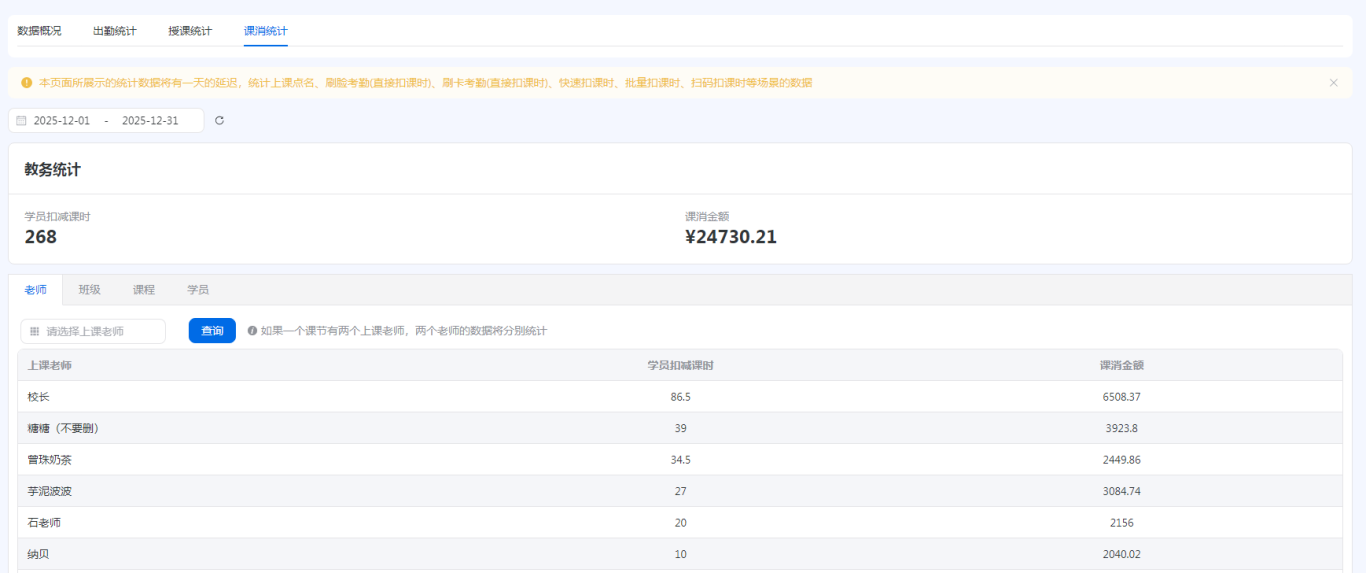Screen dimensions: 1366x573
Task: Show statistics by 学员 tab
Action: (x=198, y=290)
